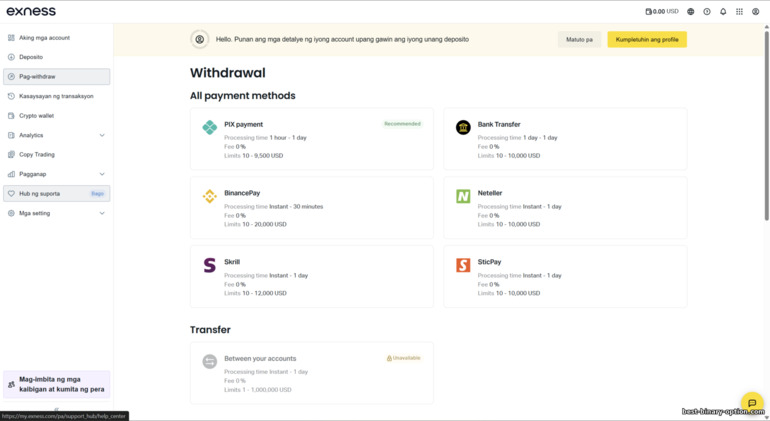Open Kasaysayan ng transaksyon page
The height and width of the screenshot is (421, 770).
click(x=56, y=96)
